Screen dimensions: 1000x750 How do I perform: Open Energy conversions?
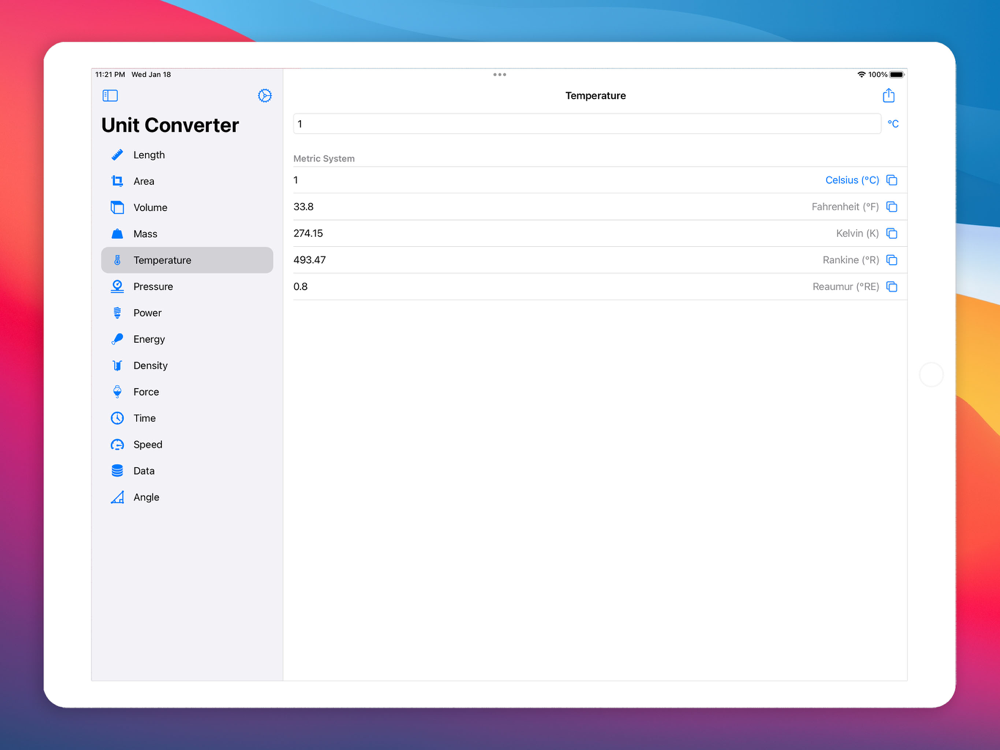[x=187, y=339]
